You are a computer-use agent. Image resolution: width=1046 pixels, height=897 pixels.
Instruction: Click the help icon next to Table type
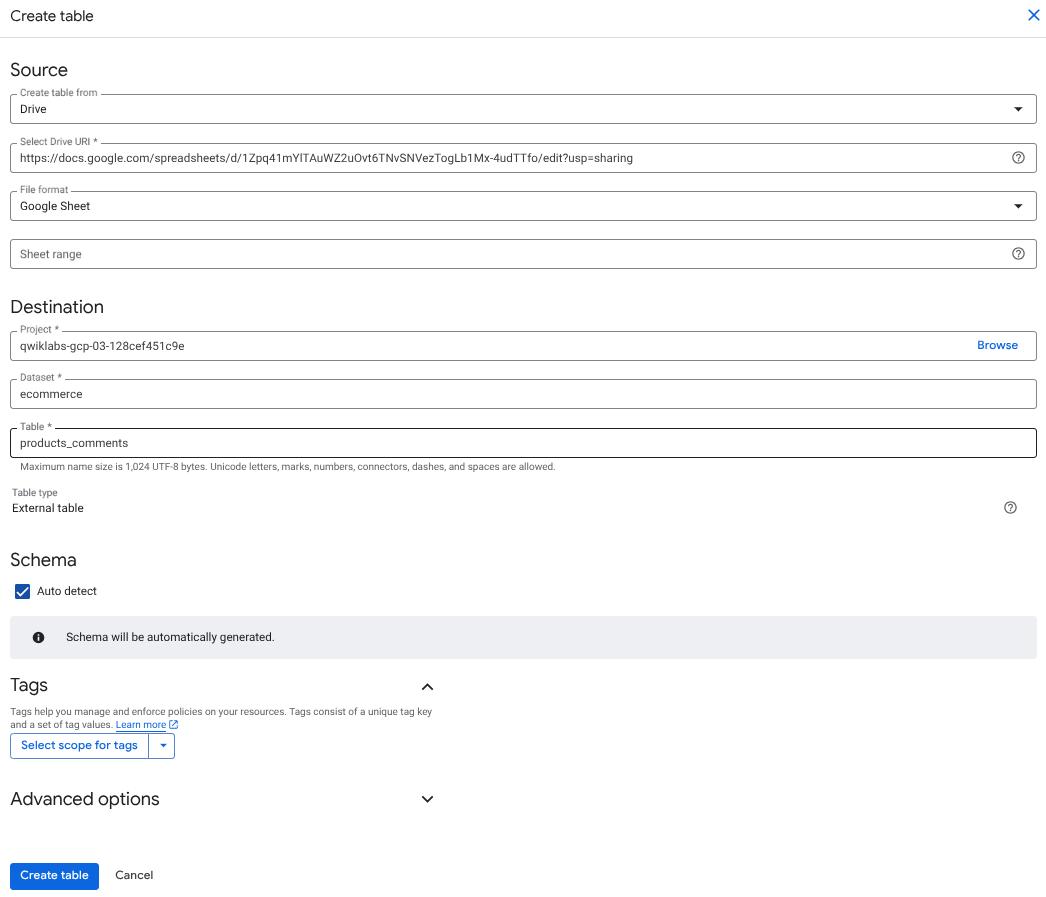(1010, 507)
